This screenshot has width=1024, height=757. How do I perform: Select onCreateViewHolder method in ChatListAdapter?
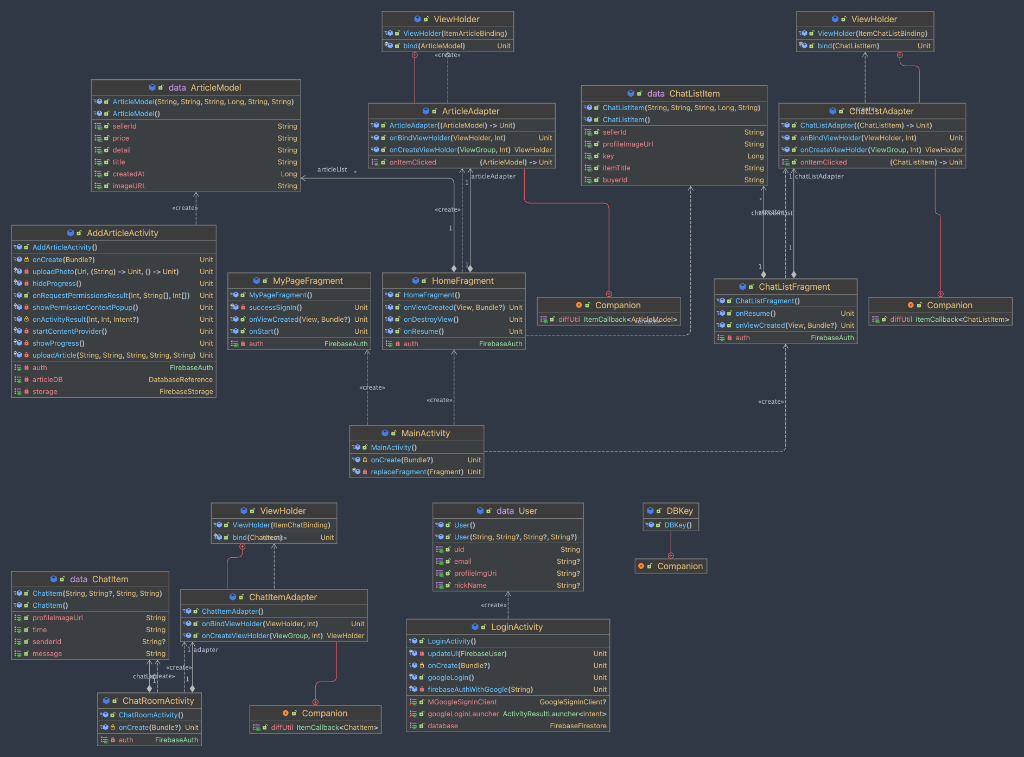[x=872, y=150]
